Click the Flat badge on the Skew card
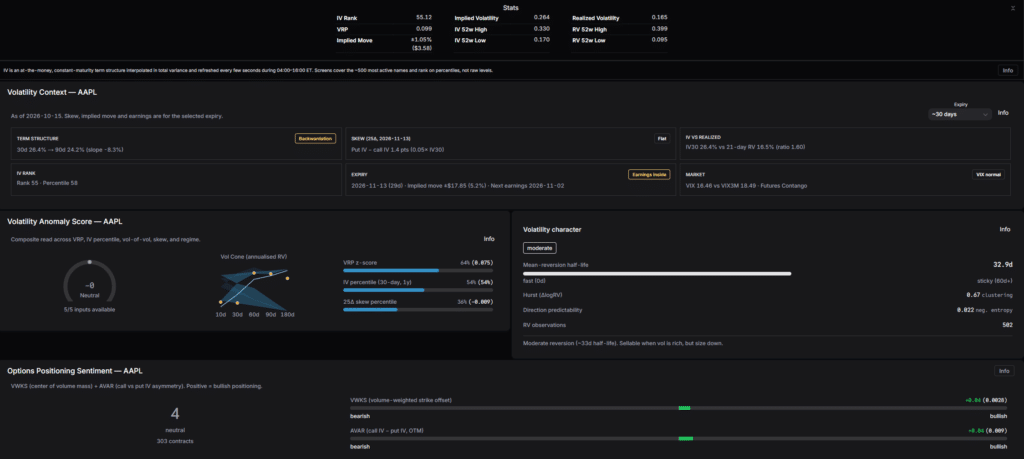This screenshot has height=459, width=1024. pyautogui.click(x=662, y=138)
